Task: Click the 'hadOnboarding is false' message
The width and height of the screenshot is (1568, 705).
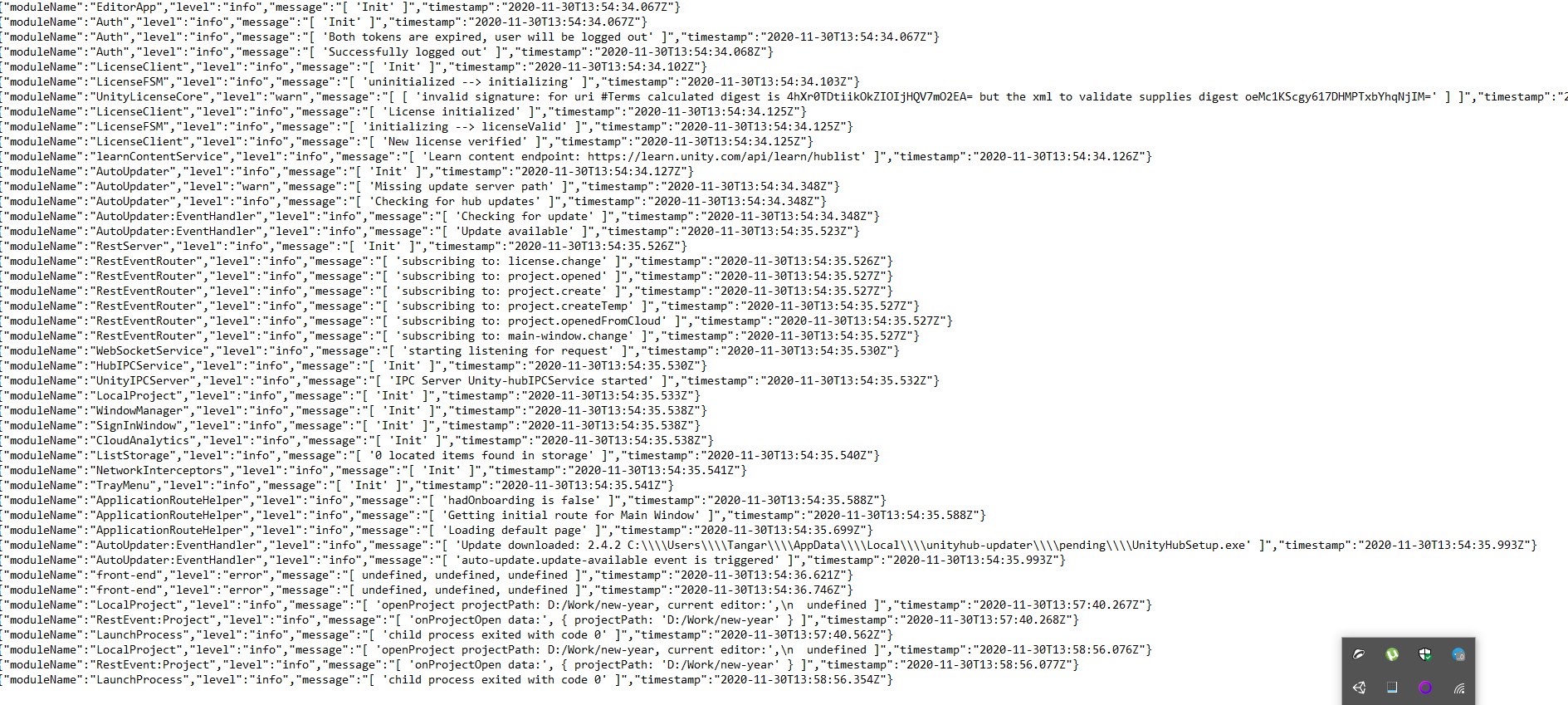Action: click(x=520, y=500)
